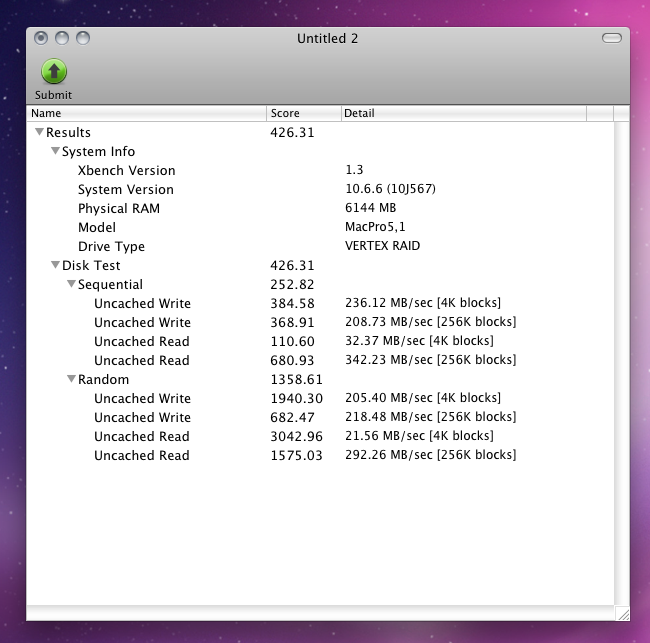This screenshot has width=650, height=643.
Task: Select the Drive Type row
Action: [x=320, y=246]
